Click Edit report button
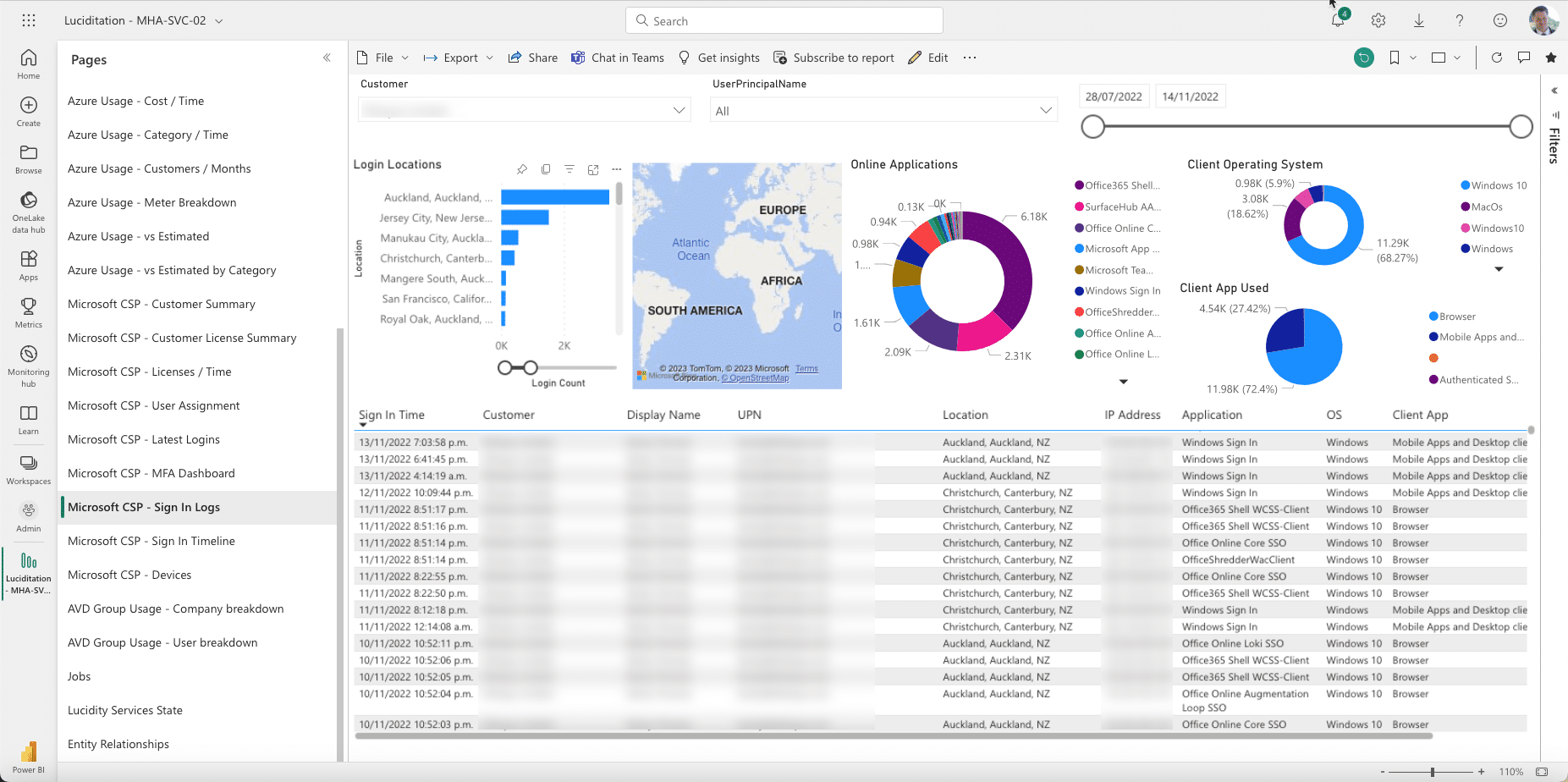Screen dimensions: 1568x782 pyautogui.click(x=928, y=58)
